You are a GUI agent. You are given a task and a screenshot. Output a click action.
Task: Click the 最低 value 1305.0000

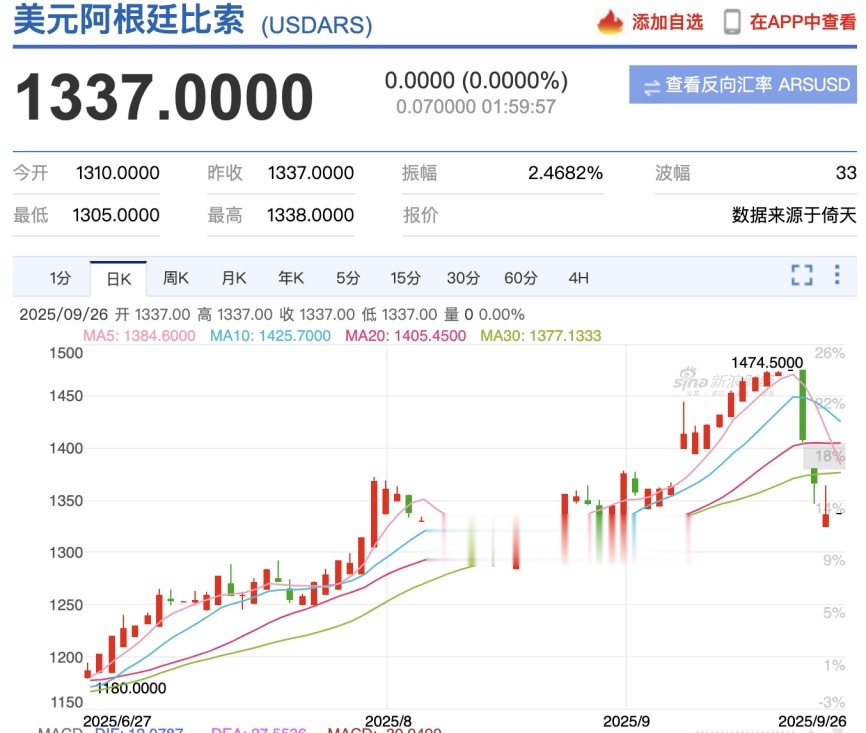[x=116, y=215]
